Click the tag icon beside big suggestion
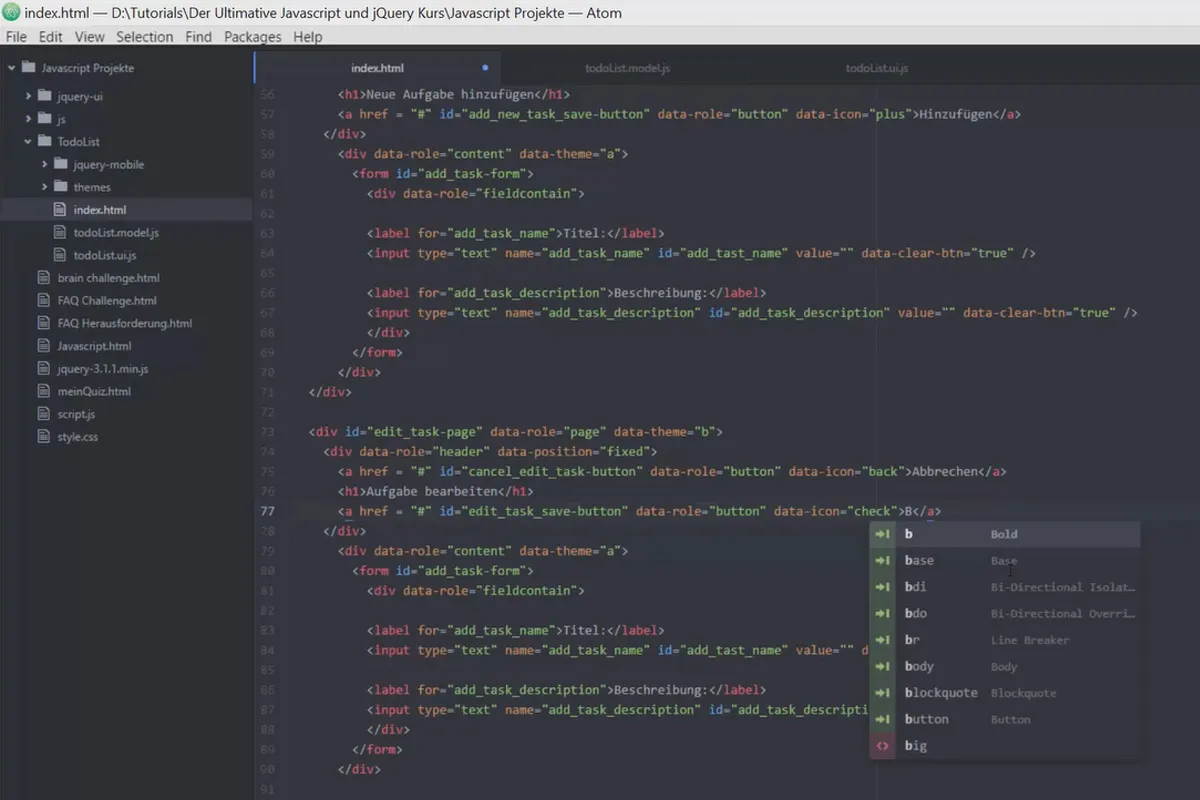The height and width of the screenshot is (800, 1200). coord(882,746)
